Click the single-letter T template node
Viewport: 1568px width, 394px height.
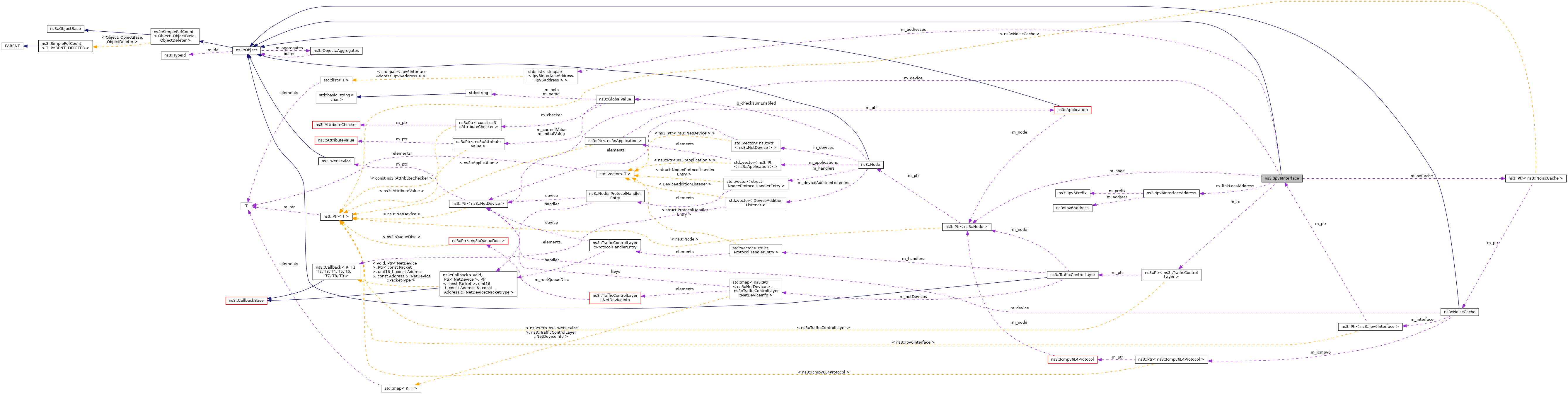246,206
